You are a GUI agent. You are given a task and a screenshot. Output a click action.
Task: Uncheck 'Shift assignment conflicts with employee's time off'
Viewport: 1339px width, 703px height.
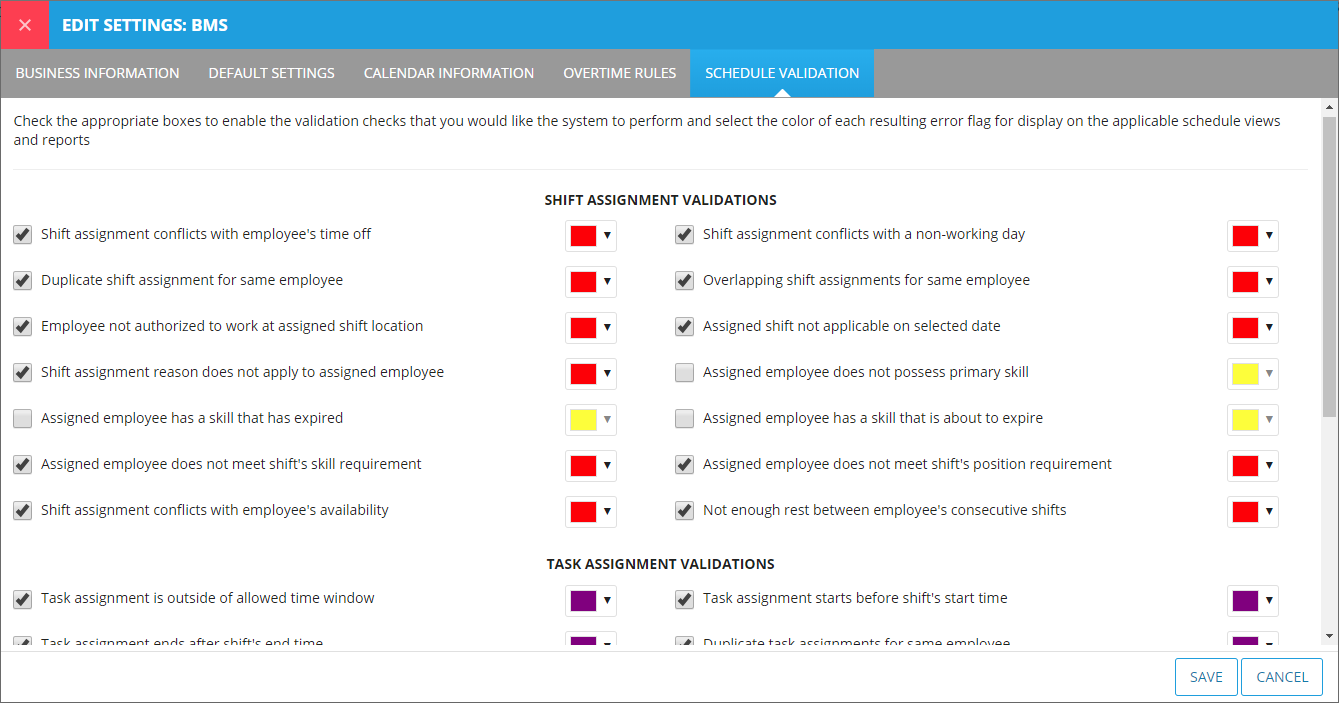(x=22, y=235)
